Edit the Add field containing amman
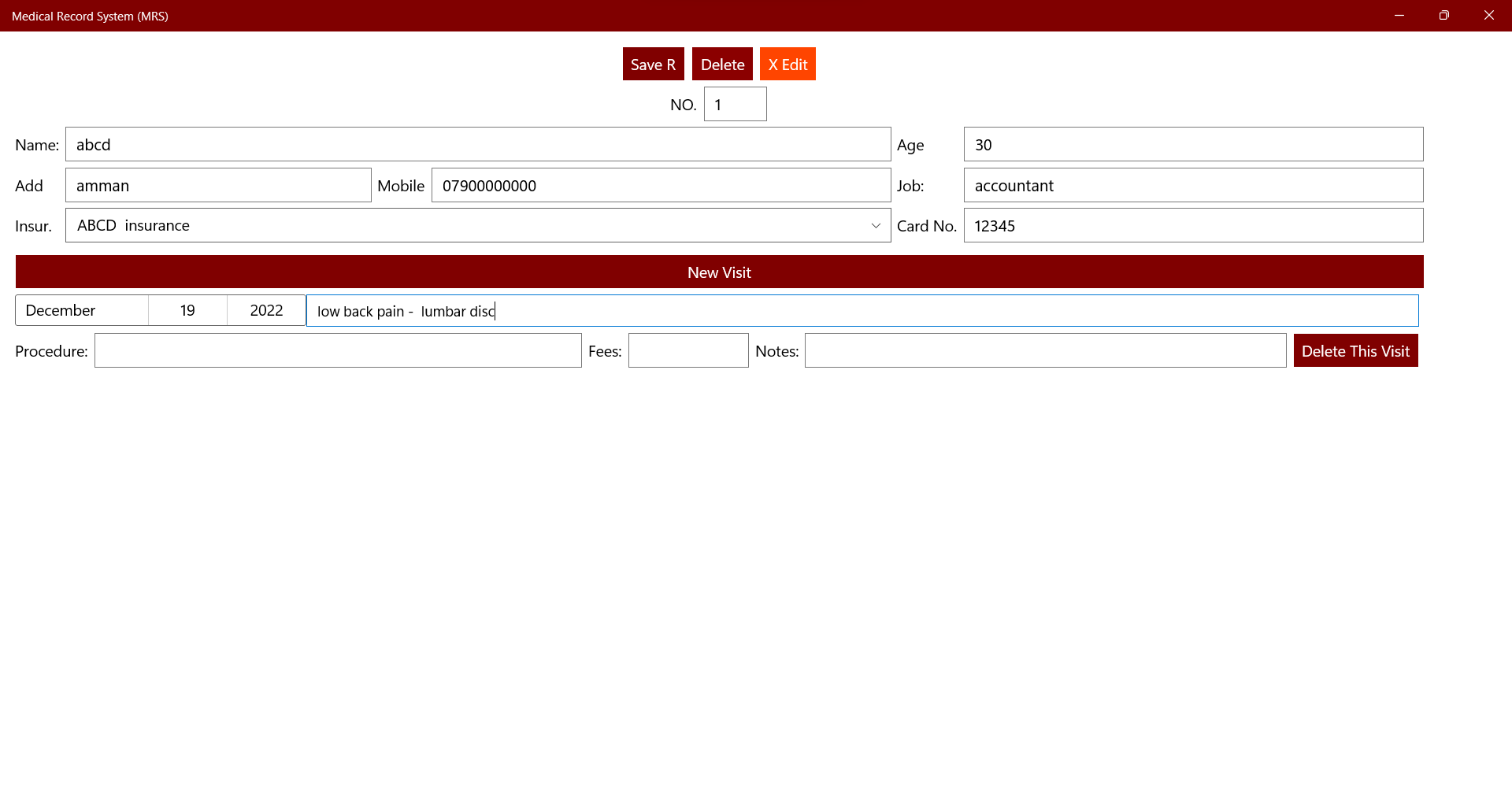Viewport: 1512px width, 803px height. click(x=218, y=185)
